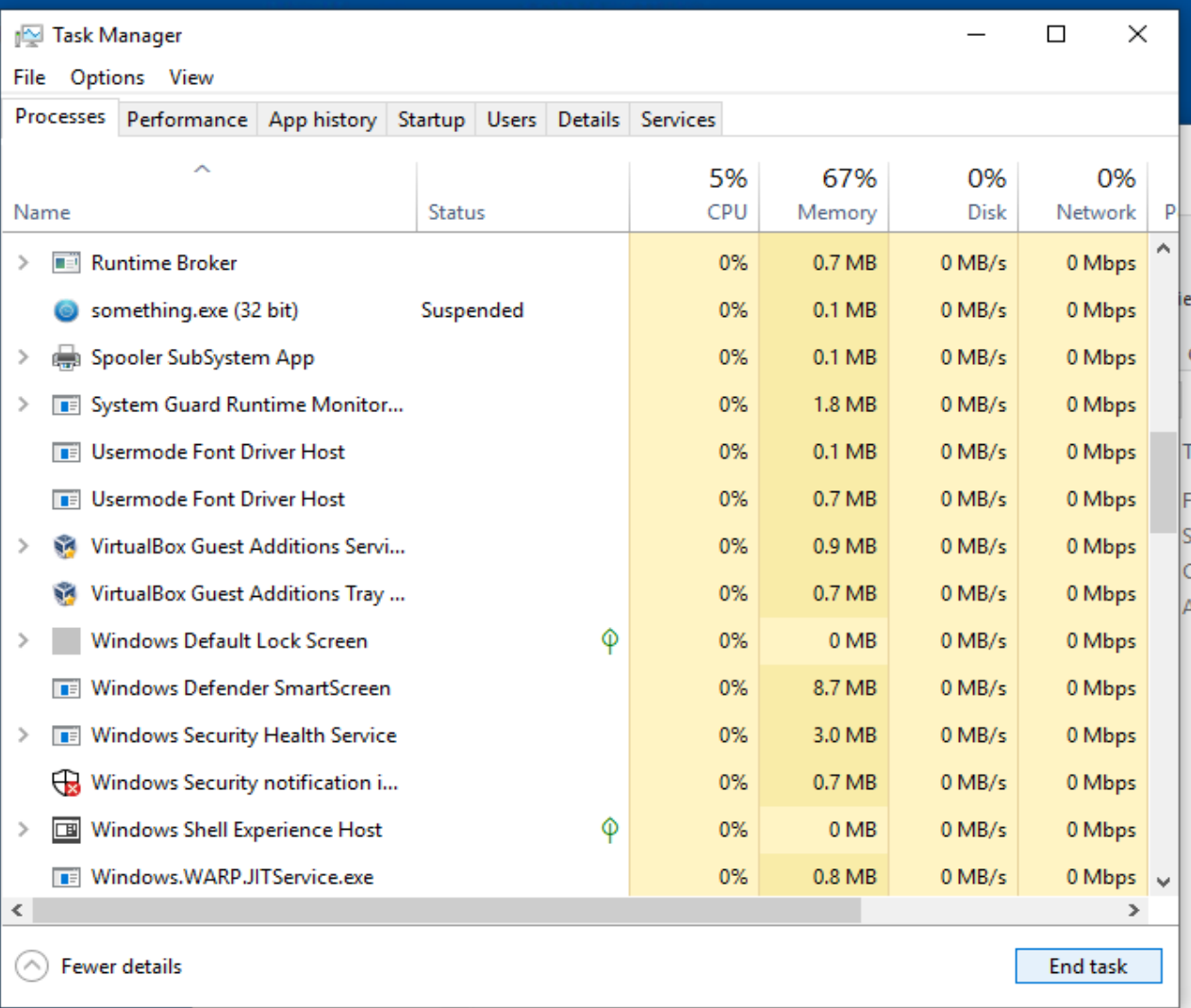Screen dimensions: 1191x1008
Task: Open the Details tab
Action: click(588, 120)
